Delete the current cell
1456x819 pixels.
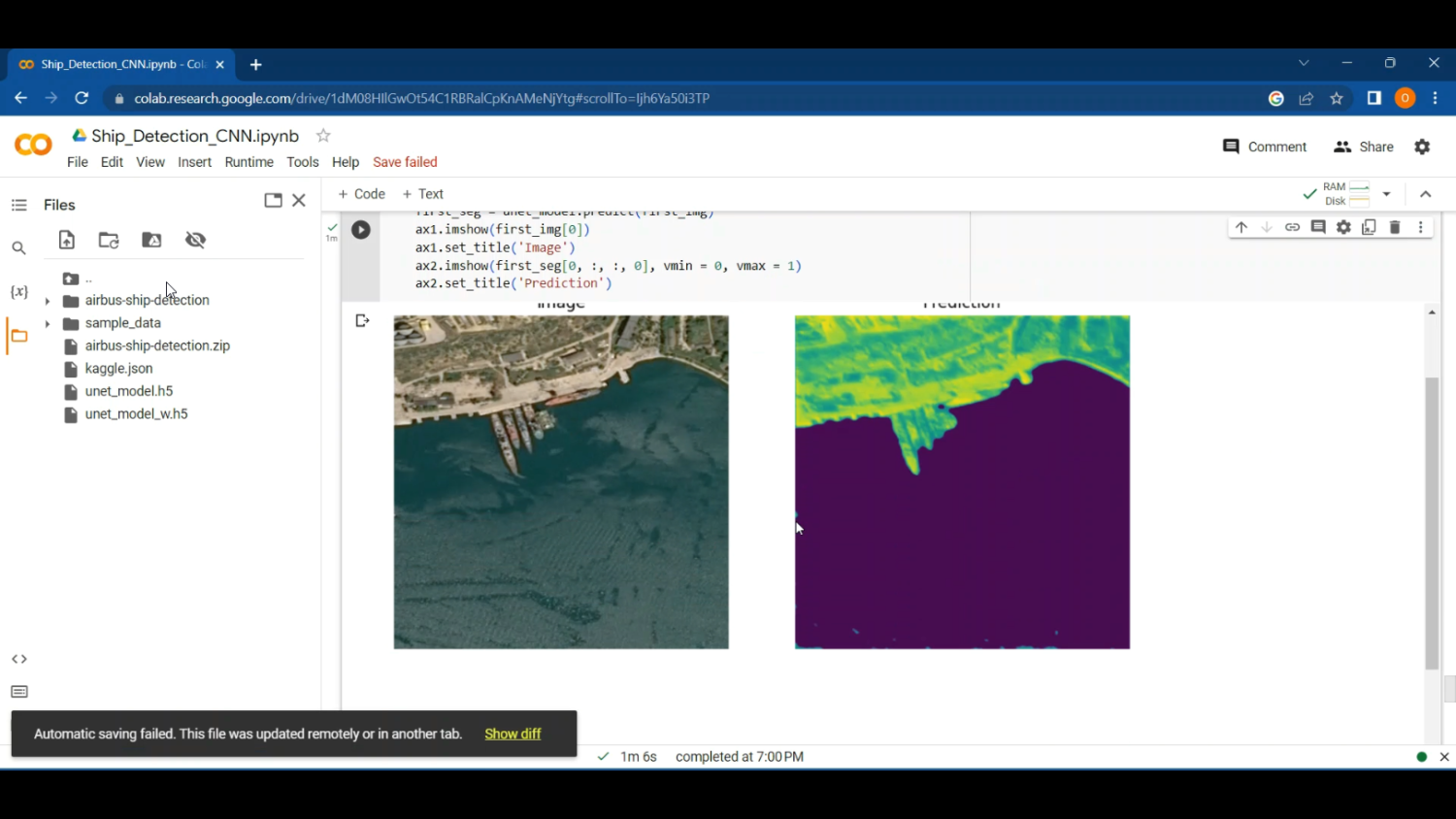[1395, 226]
